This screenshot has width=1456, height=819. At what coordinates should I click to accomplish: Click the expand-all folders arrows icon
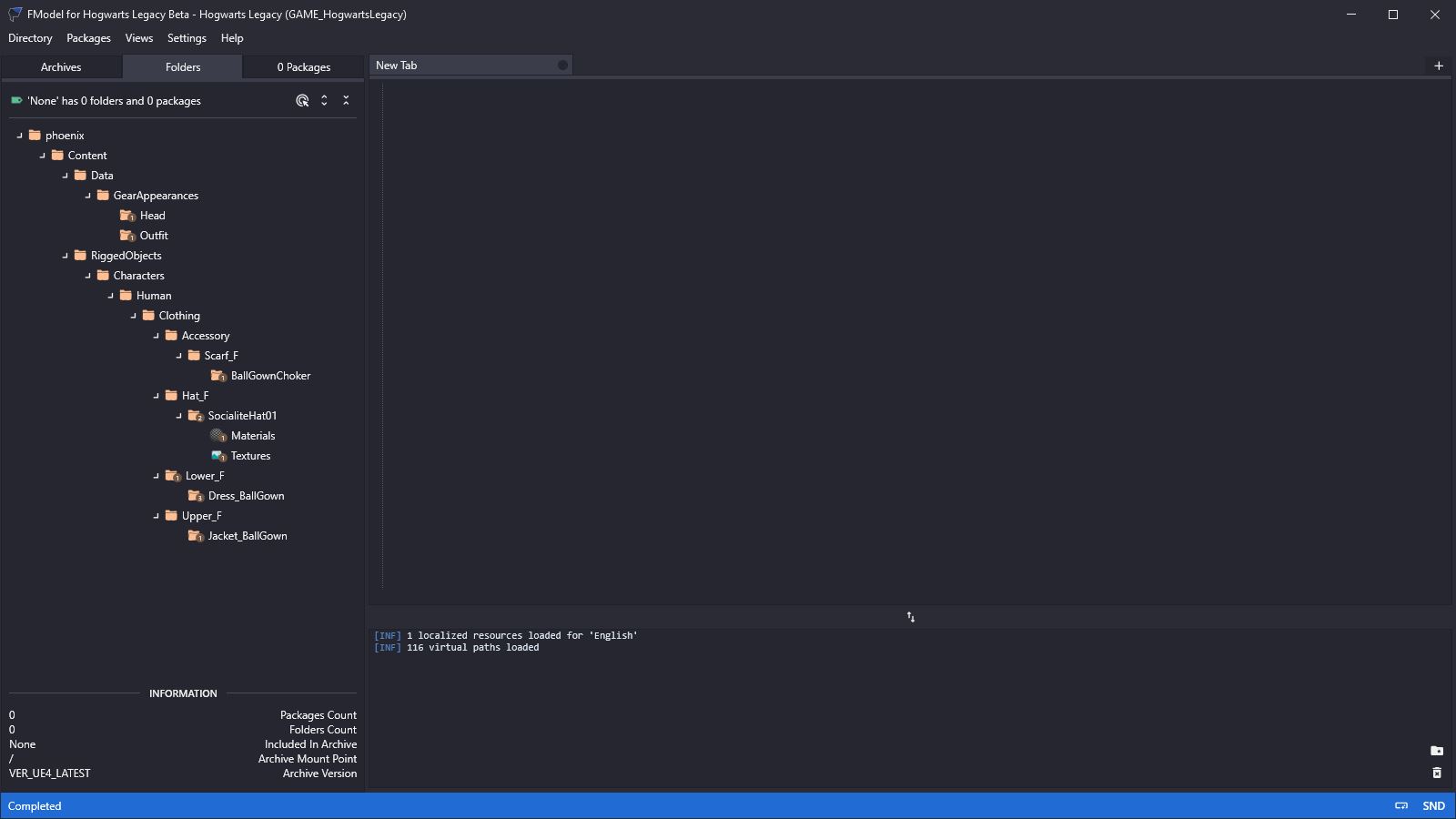[x=324, y=101]
